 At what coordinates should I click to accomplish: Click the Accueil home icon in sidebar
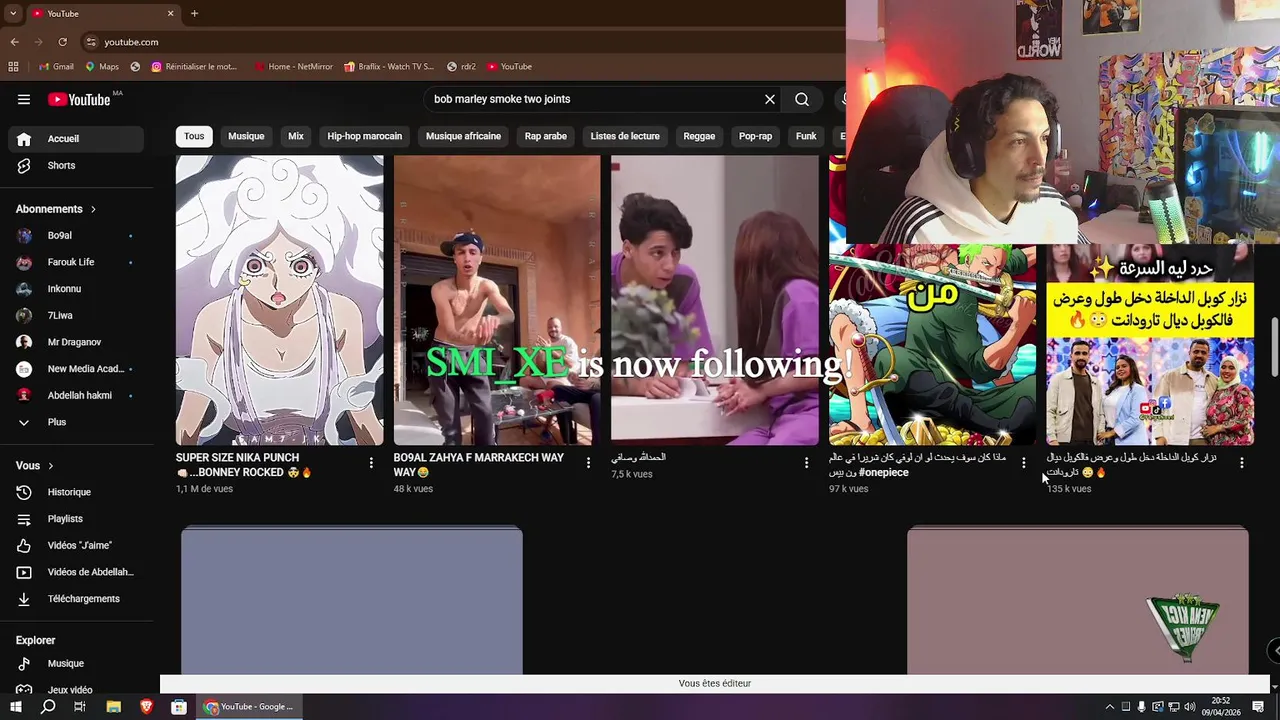[24, 139]
